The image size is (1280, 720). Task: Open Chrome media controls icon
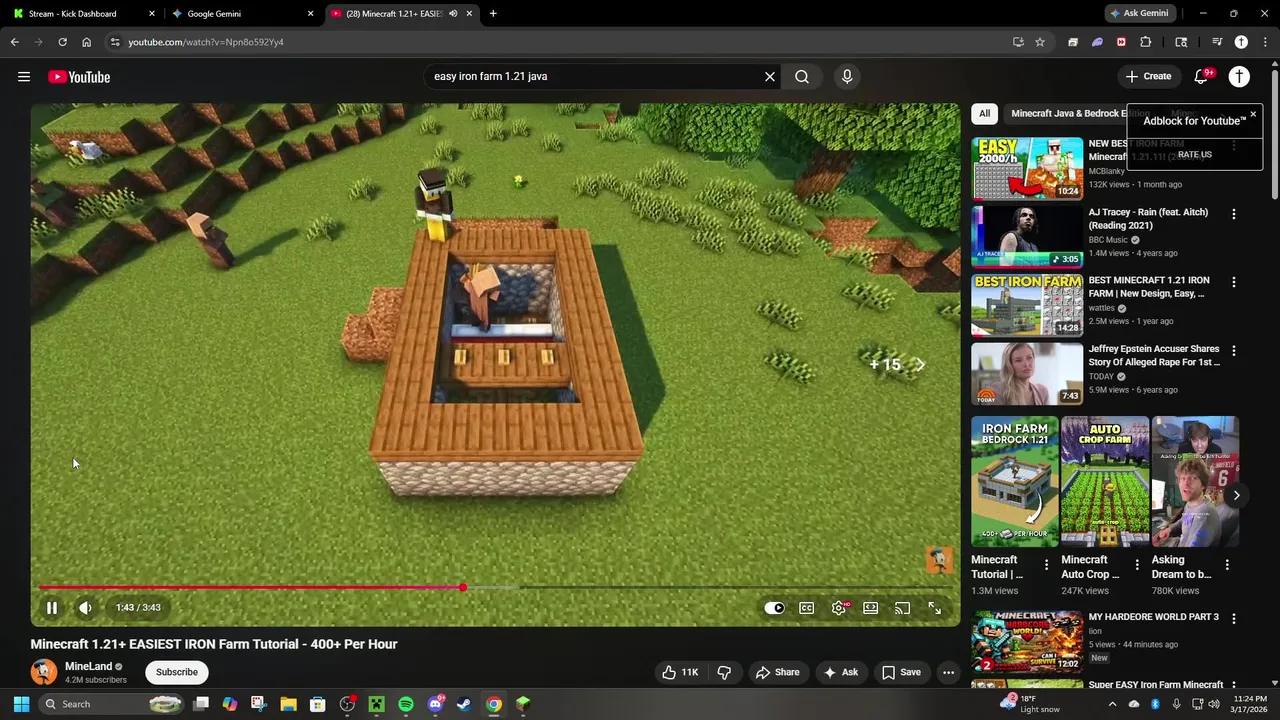point(1217,42)
